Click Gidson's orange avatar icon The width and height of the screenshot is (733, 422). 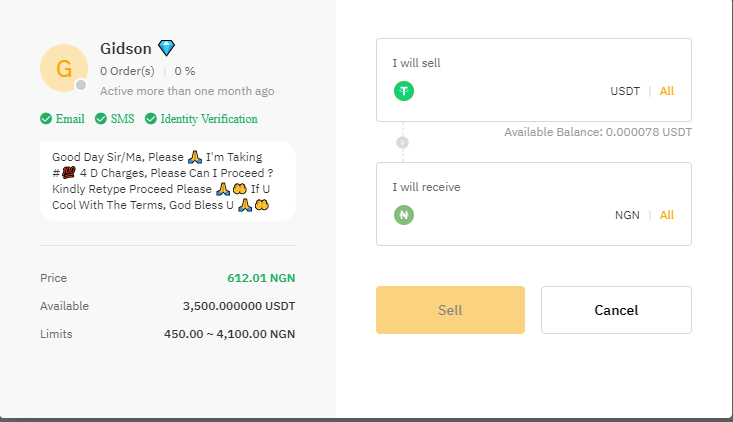coord(64,68)
